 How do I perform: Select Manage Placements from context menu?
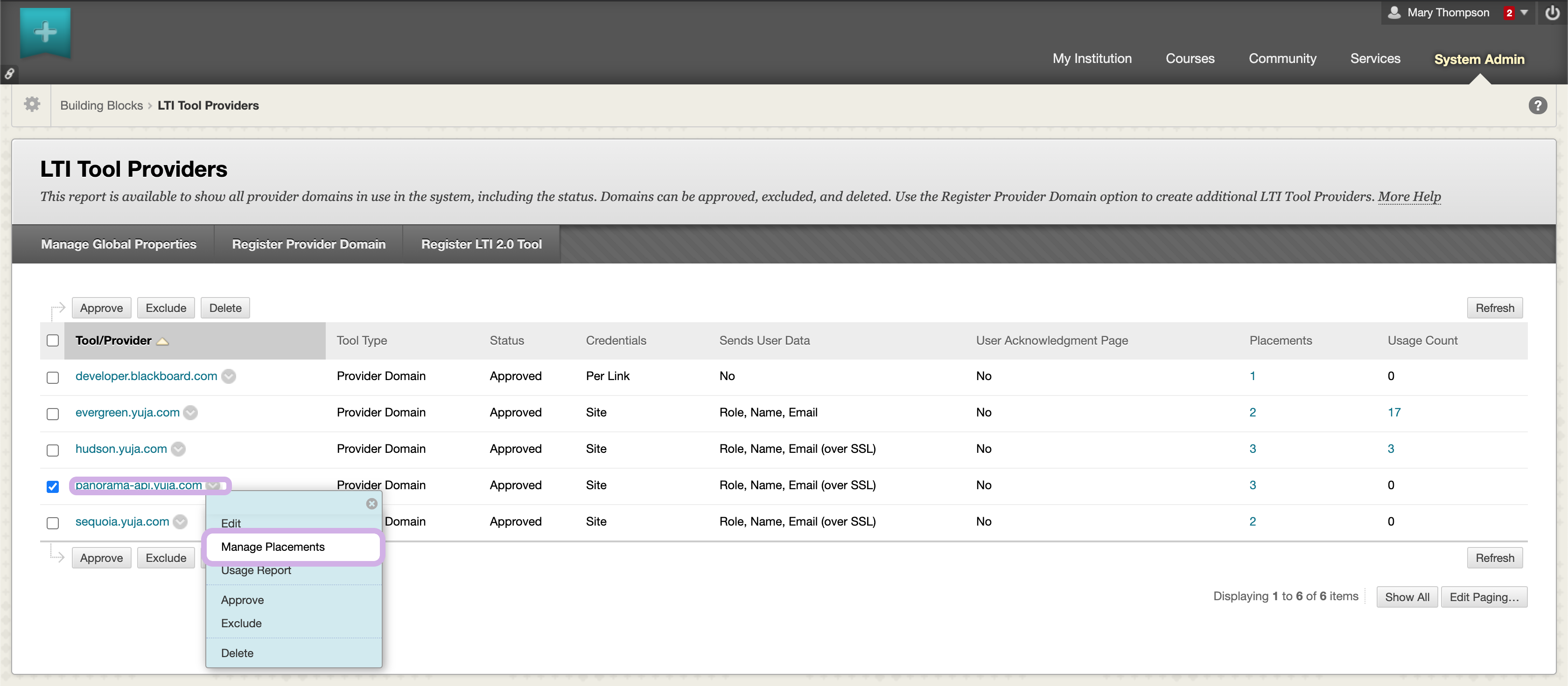273,547
